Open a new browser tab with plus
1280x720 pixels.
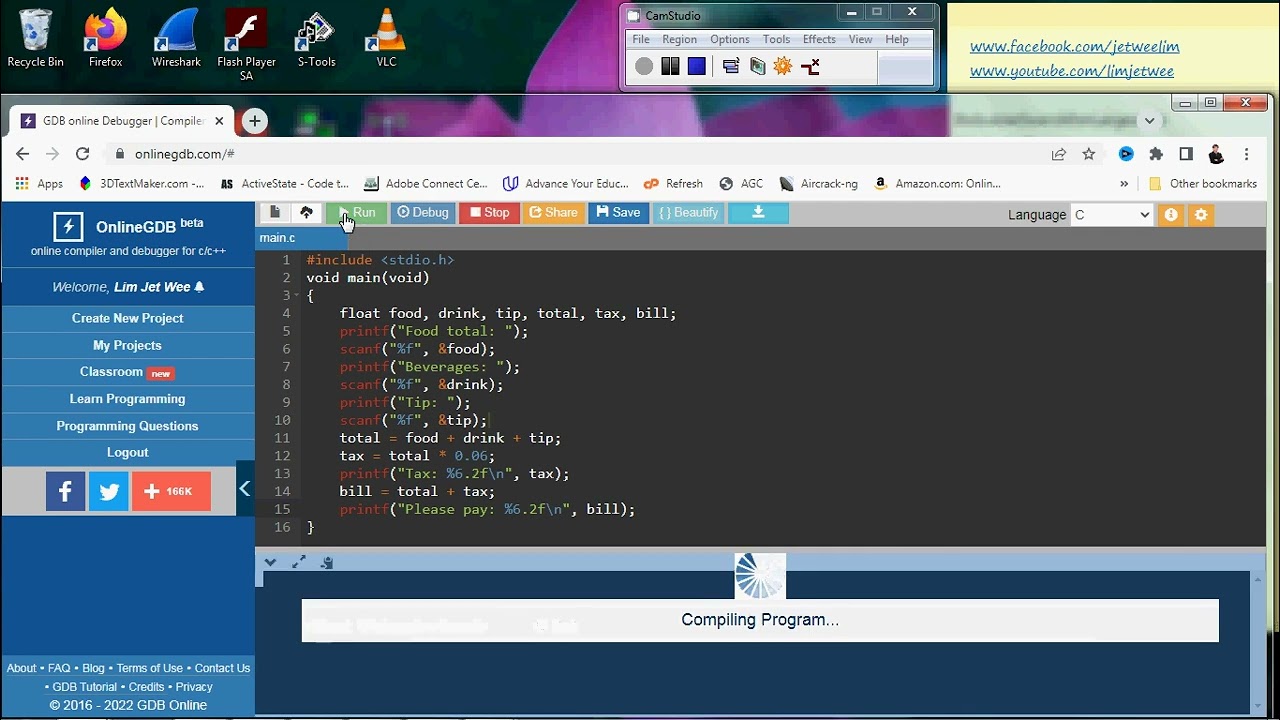pyautogui.click(x=254, y=121)
